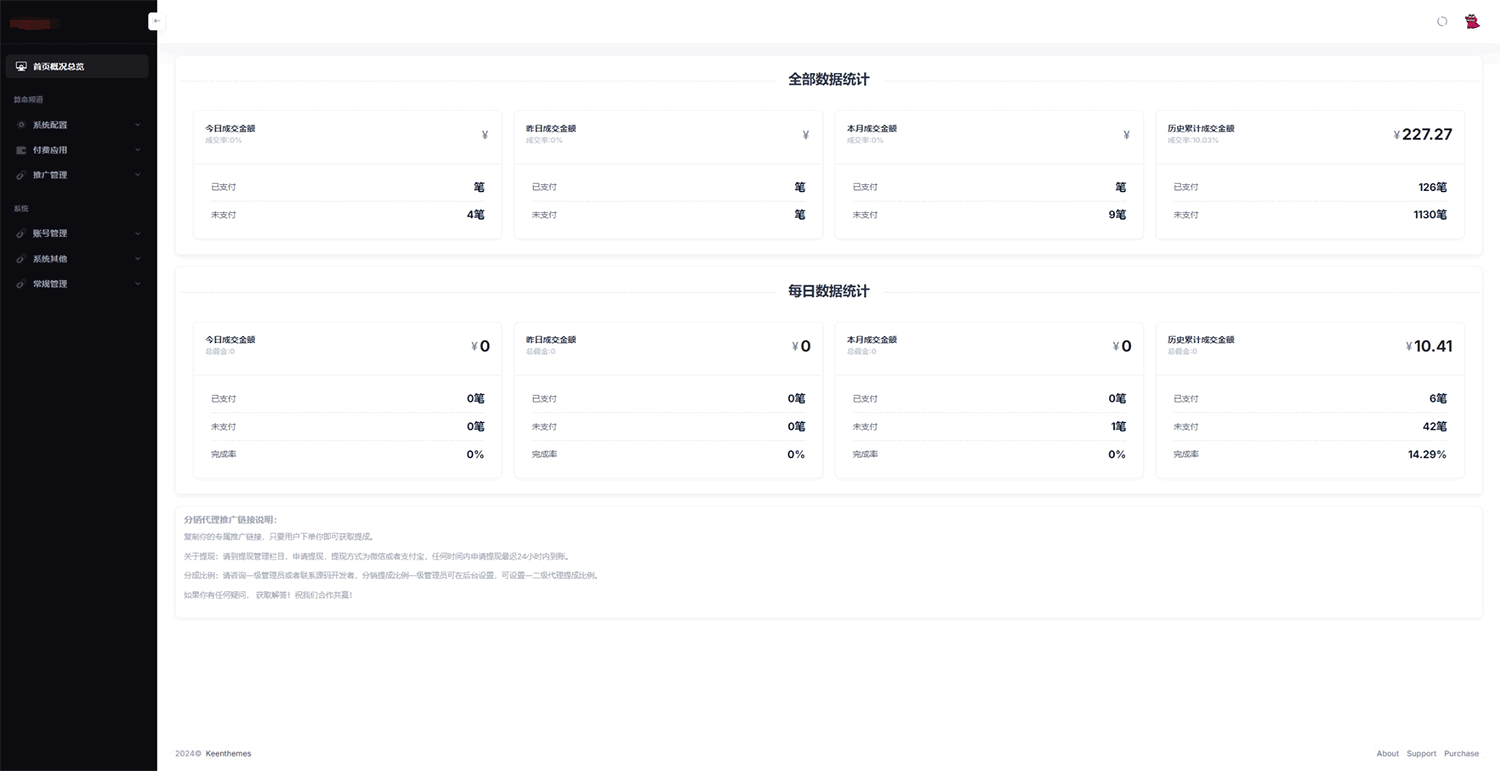Click the 1130笔 unpaid count
Viewport: 1500px width, 771px height.
click(x=1430, y=215)
